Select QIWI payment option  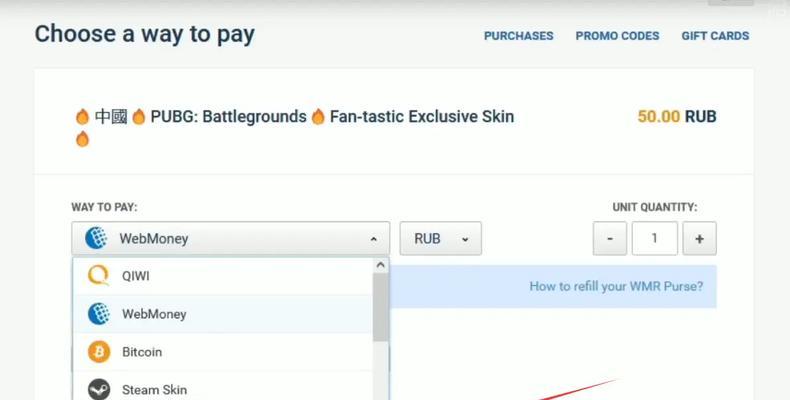click(x=223, y=276)
